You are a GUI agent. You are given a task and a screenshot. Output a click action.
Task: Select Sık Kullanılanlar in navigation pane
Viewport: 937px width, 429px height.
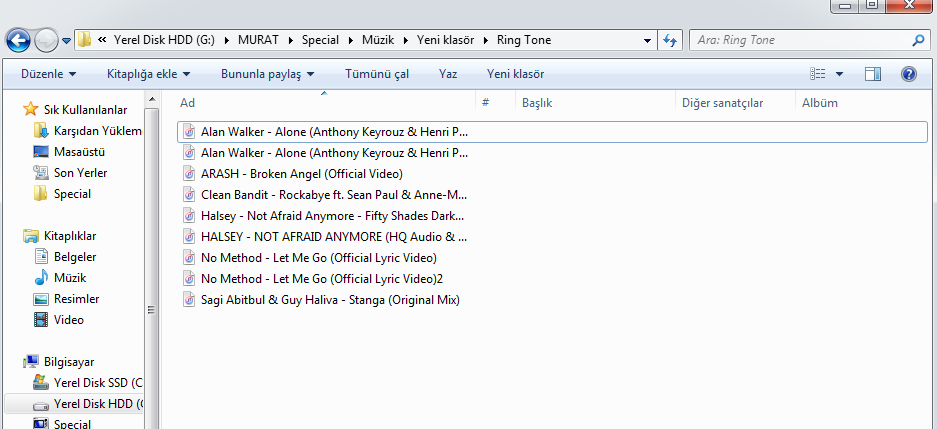[85, 110]
